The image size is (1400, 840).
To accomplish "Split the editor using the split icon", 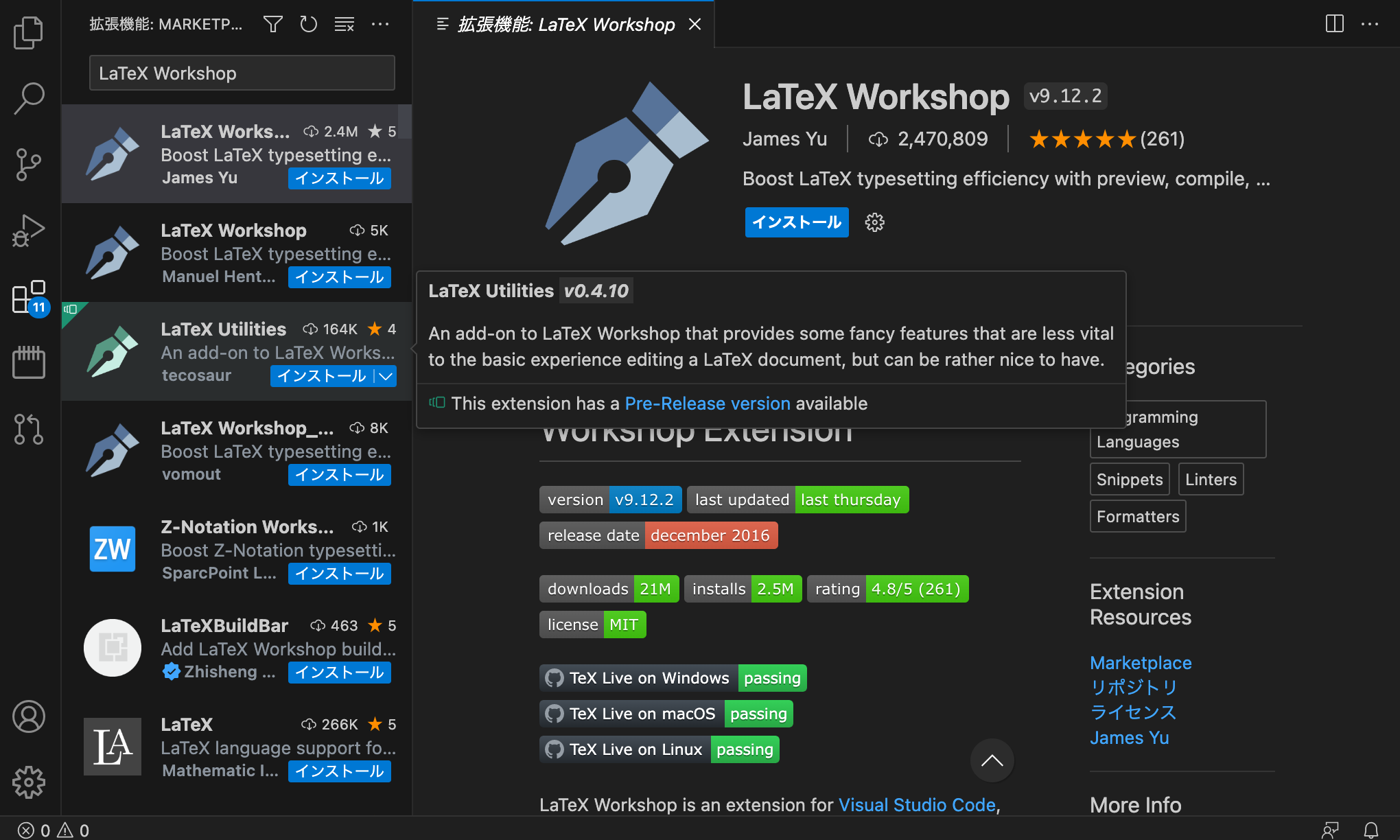I will point(1334,23).
